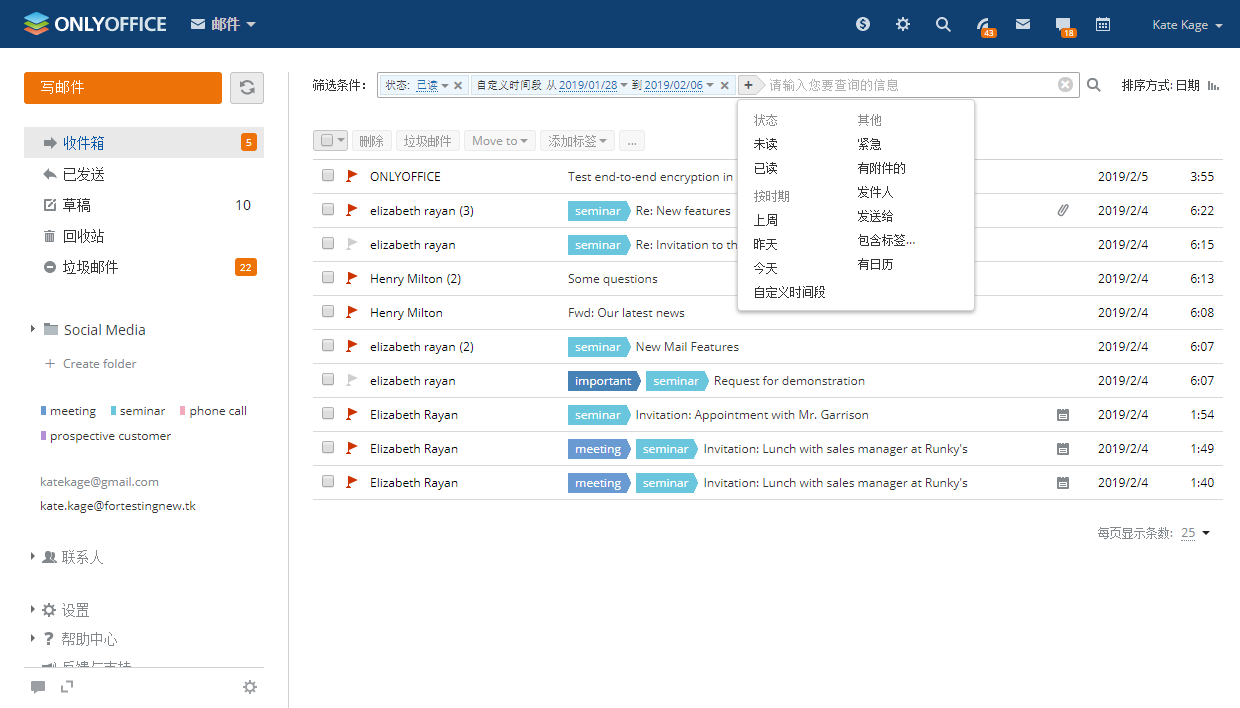
Task: Click the attachment paperclip on Re: New features
Action: [1063, 211]
